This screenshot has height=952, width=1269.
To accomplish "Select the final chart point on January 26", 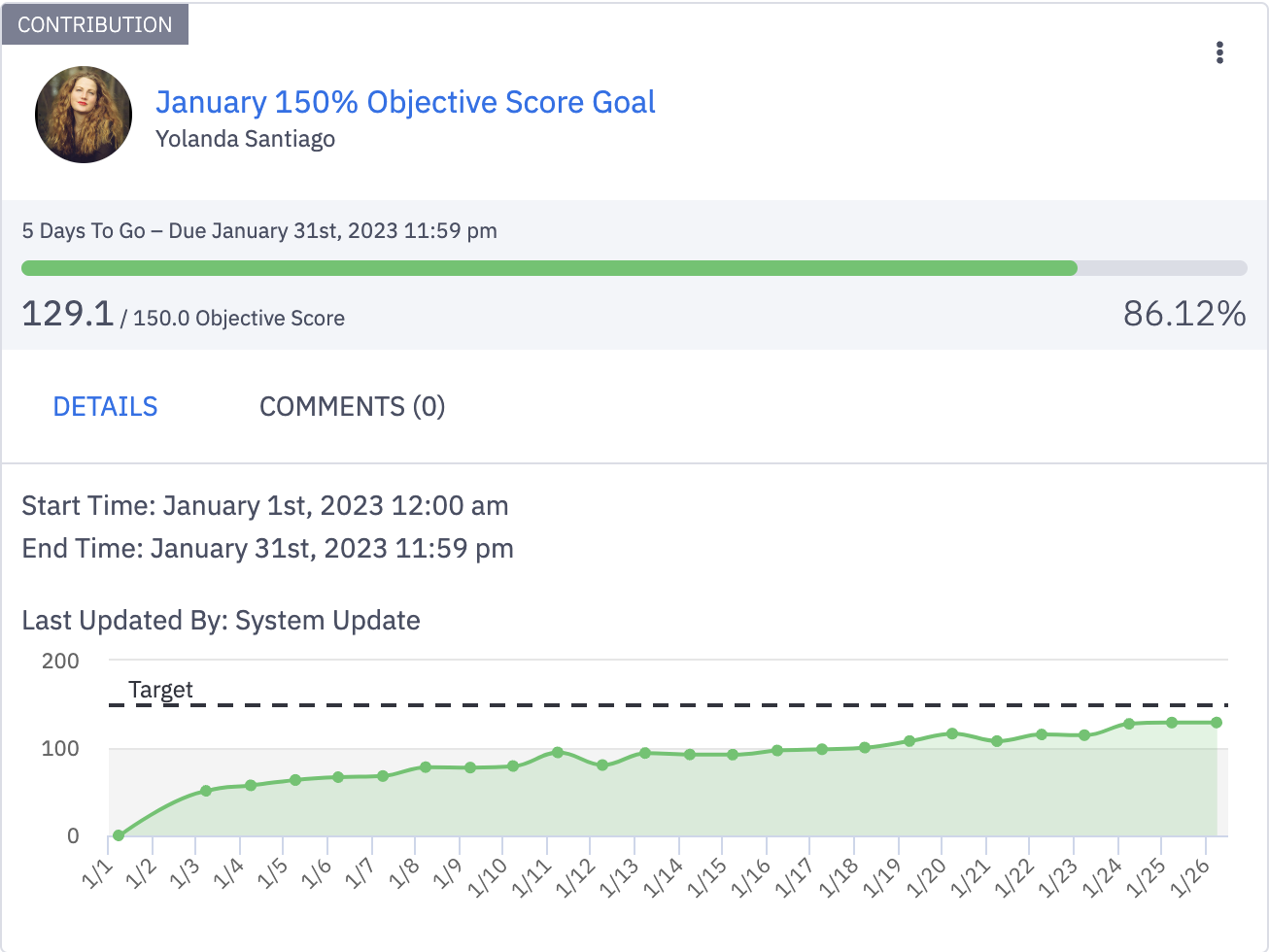I will tap(1218, 722).
